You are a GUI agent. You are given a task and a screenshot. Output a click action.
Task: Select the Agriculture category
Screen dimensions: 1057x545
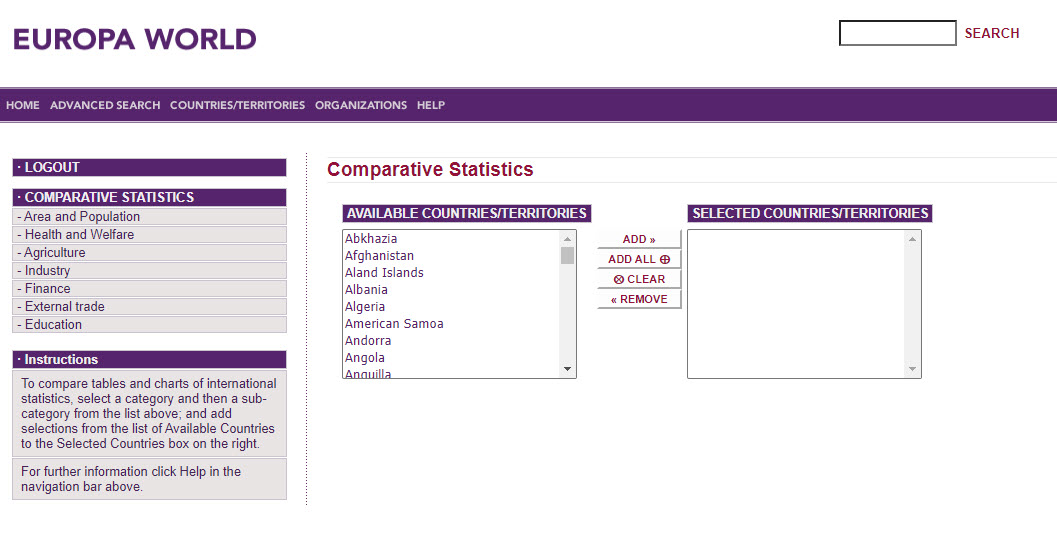point(150,252)
